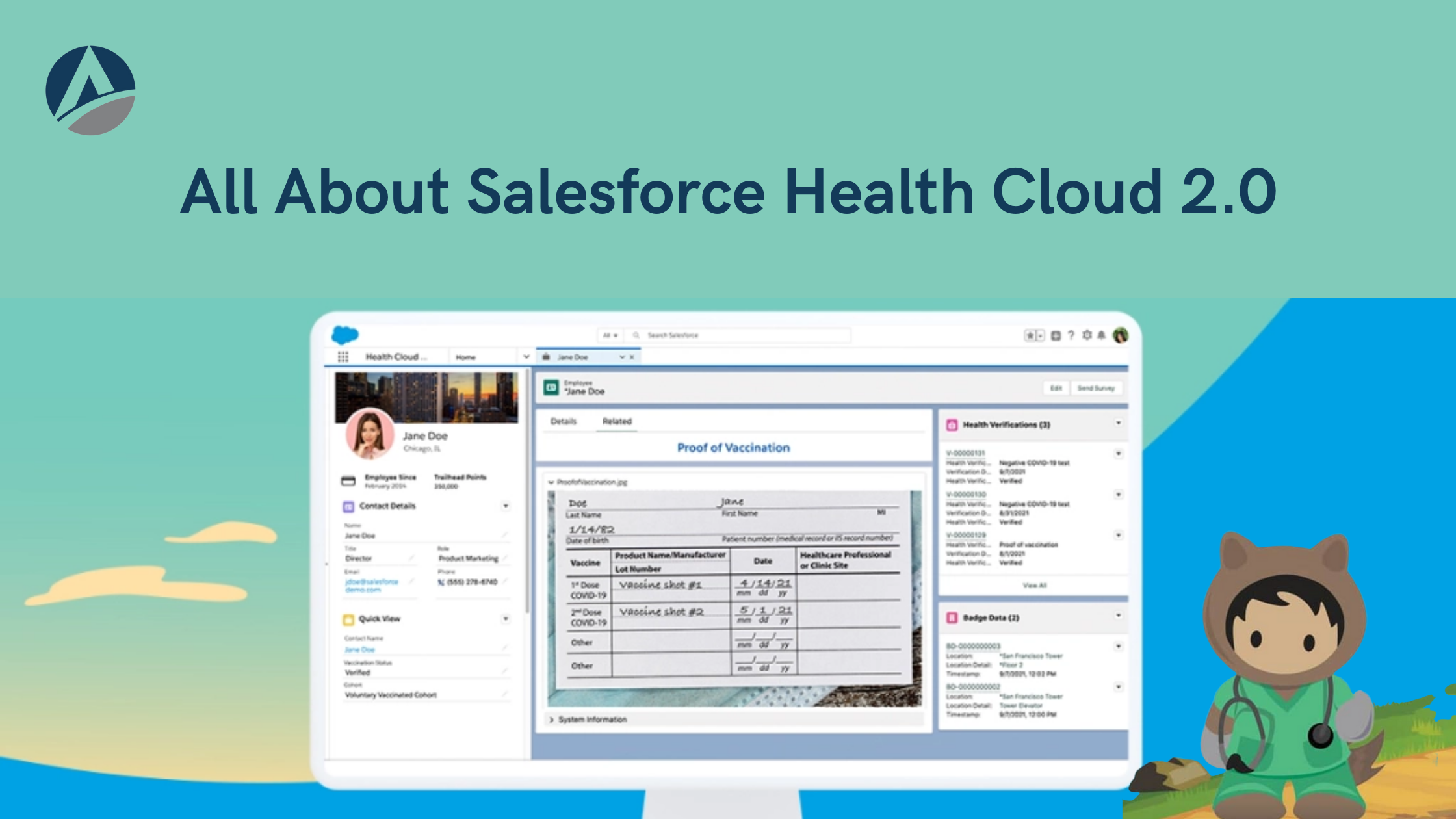Open the Setup gear icon

click(1087, 335)
